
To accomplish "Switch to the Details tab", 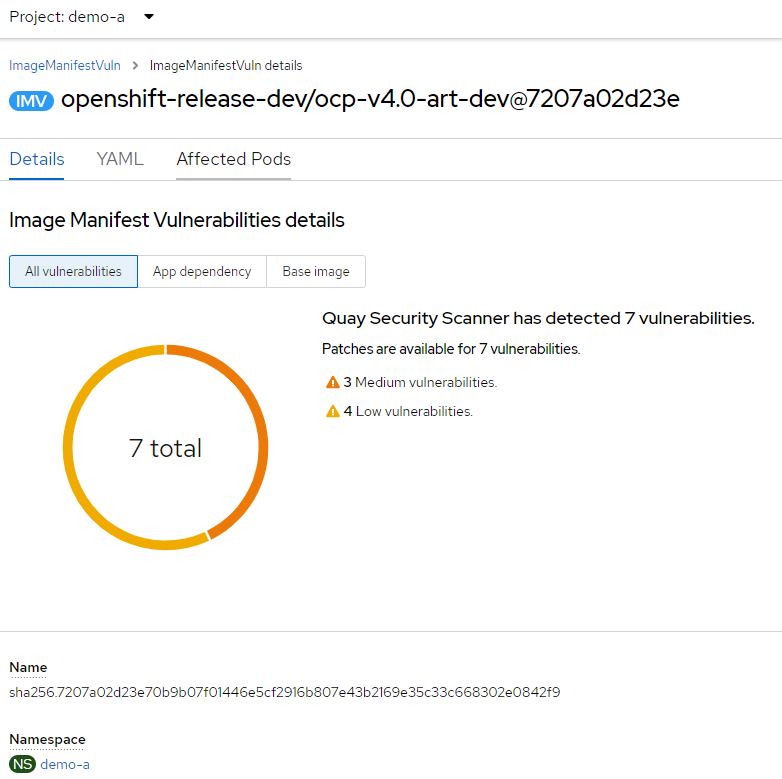I will click(x=37, y=159).
